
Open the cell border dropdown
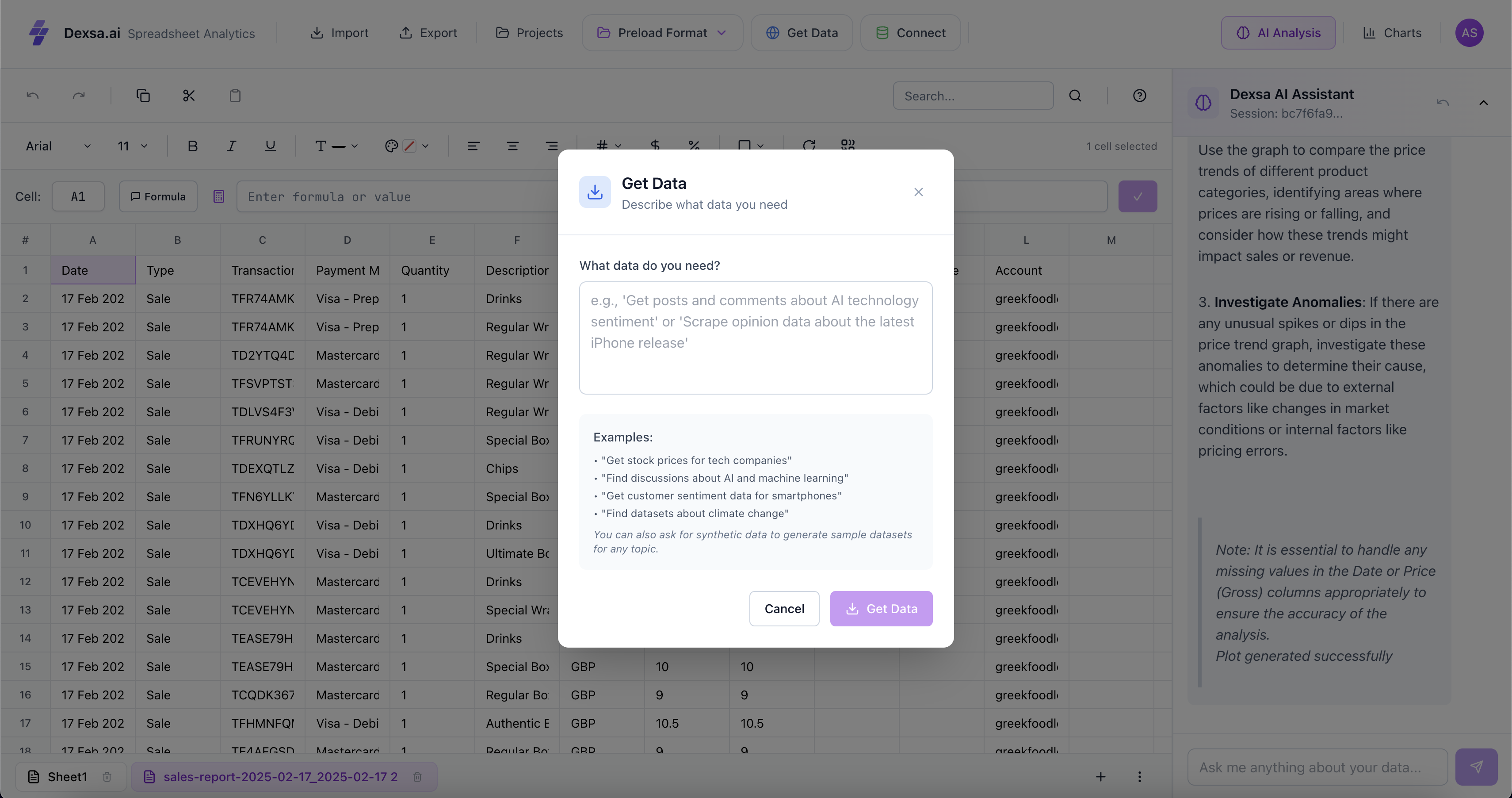[x=750, y=145]
